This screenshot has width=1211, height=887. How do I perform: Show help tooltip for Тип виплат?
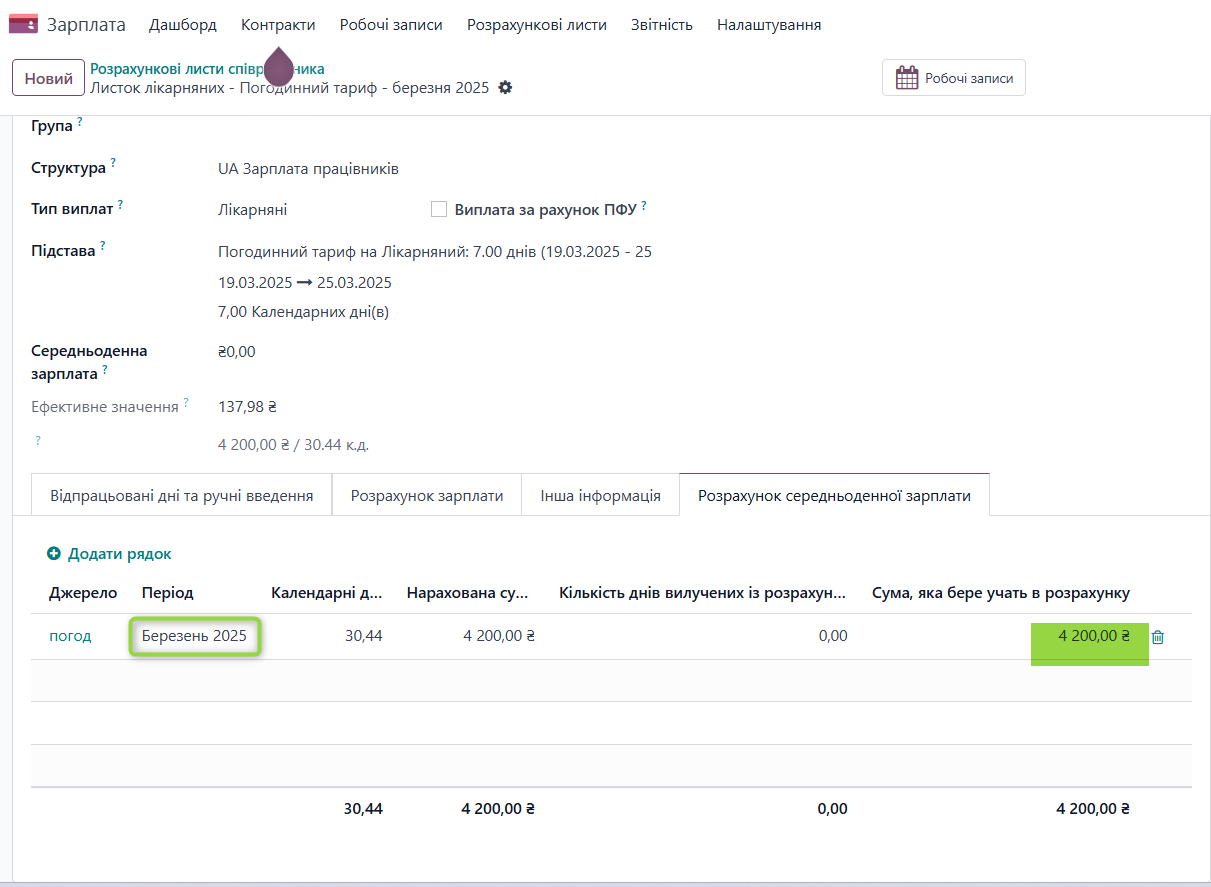click(120, 204)
